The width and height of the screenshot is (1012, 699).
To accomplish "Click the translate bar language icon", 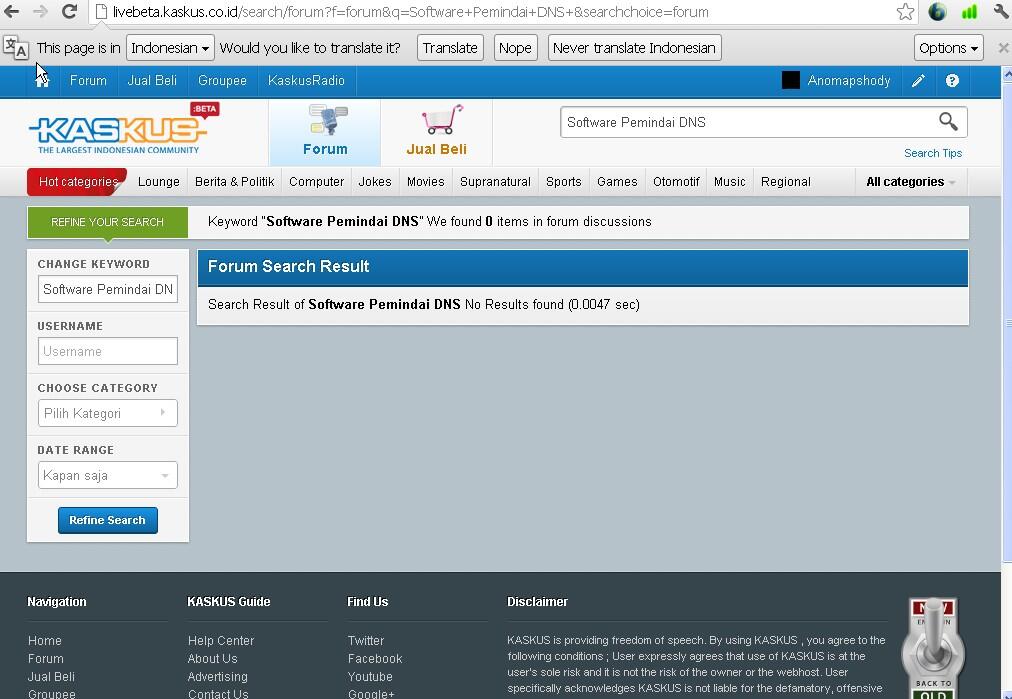I will (x=15, y=47).
